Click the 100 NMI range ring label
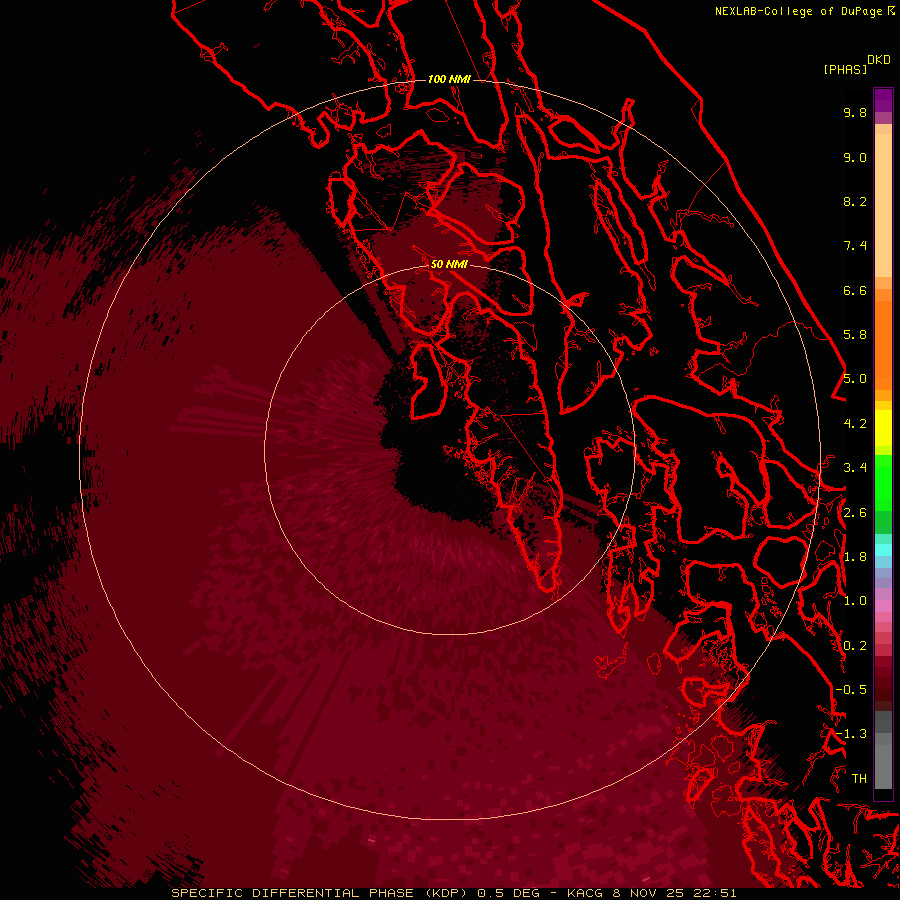900x900 pixels. [449, 79]
